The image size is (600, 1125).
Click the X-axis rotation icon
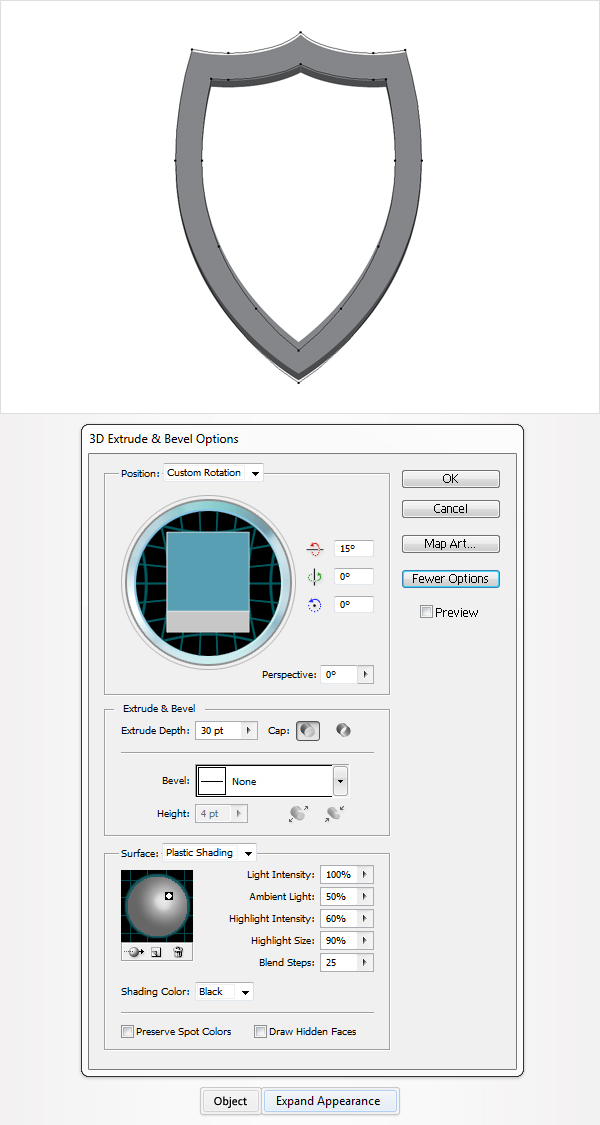pyautogui.click(x=314, y=549)
